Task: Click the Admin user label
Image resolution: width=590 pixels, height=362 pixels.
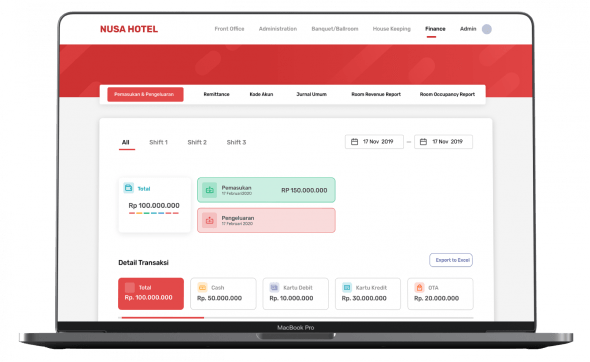Action: tap(468, 29)
